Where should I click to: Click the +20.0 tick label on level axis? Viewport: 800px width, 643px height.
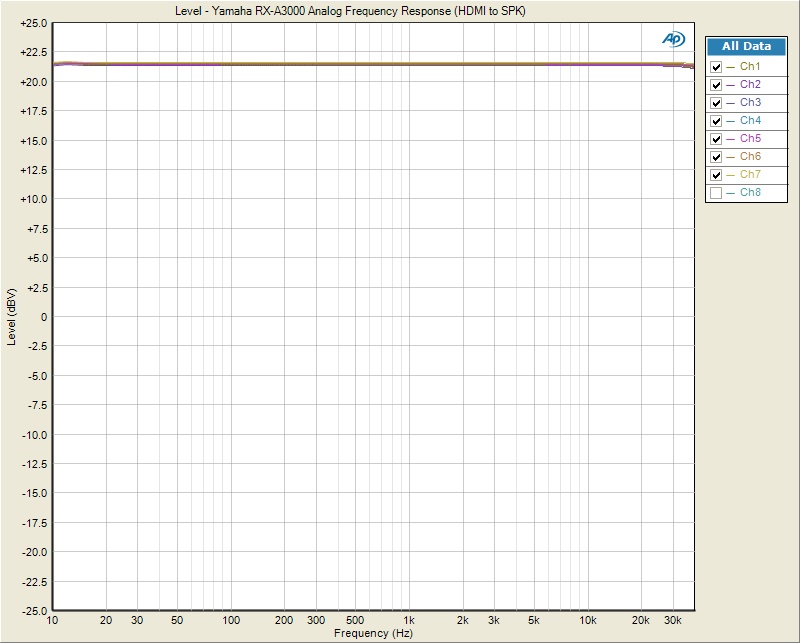[x=33, y=82]
